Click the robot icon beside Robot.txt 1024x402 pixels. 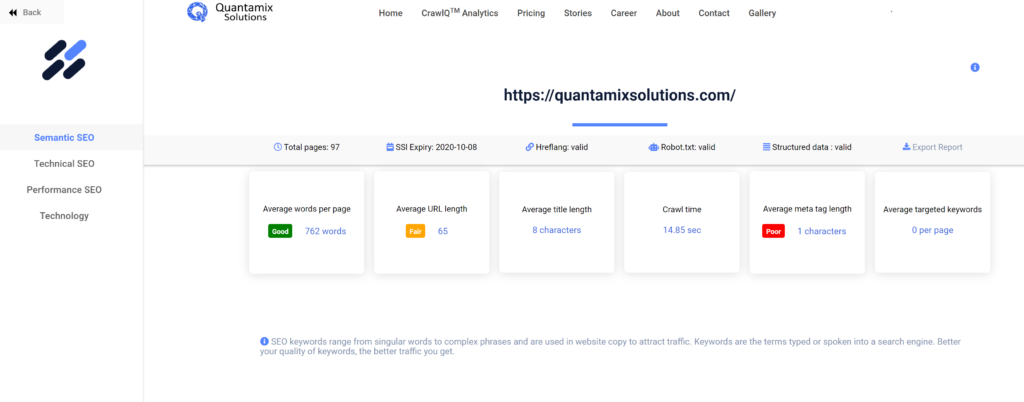[x=654, y=147]
